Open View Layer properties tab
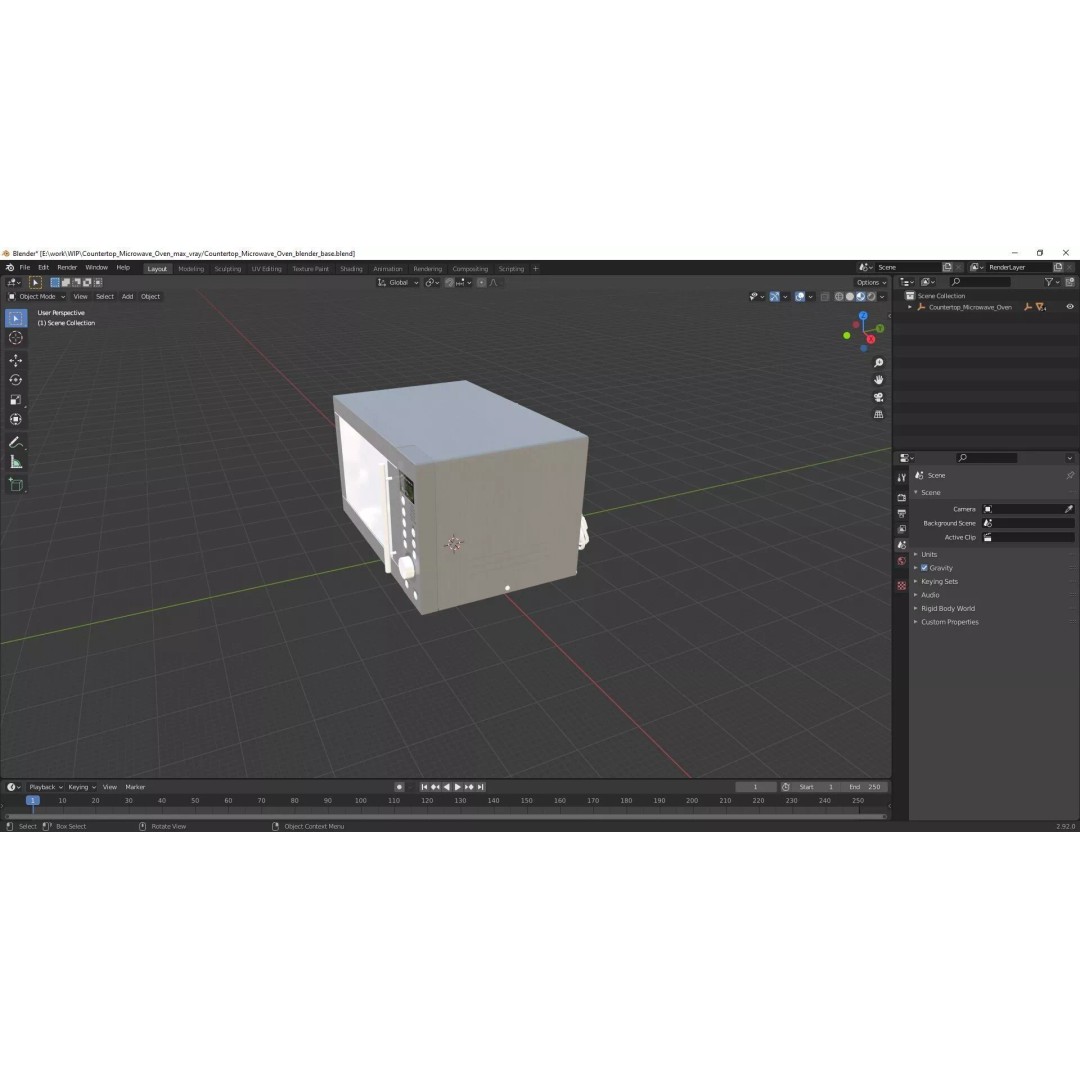The image size is (1080, 1080). point(902,529)
